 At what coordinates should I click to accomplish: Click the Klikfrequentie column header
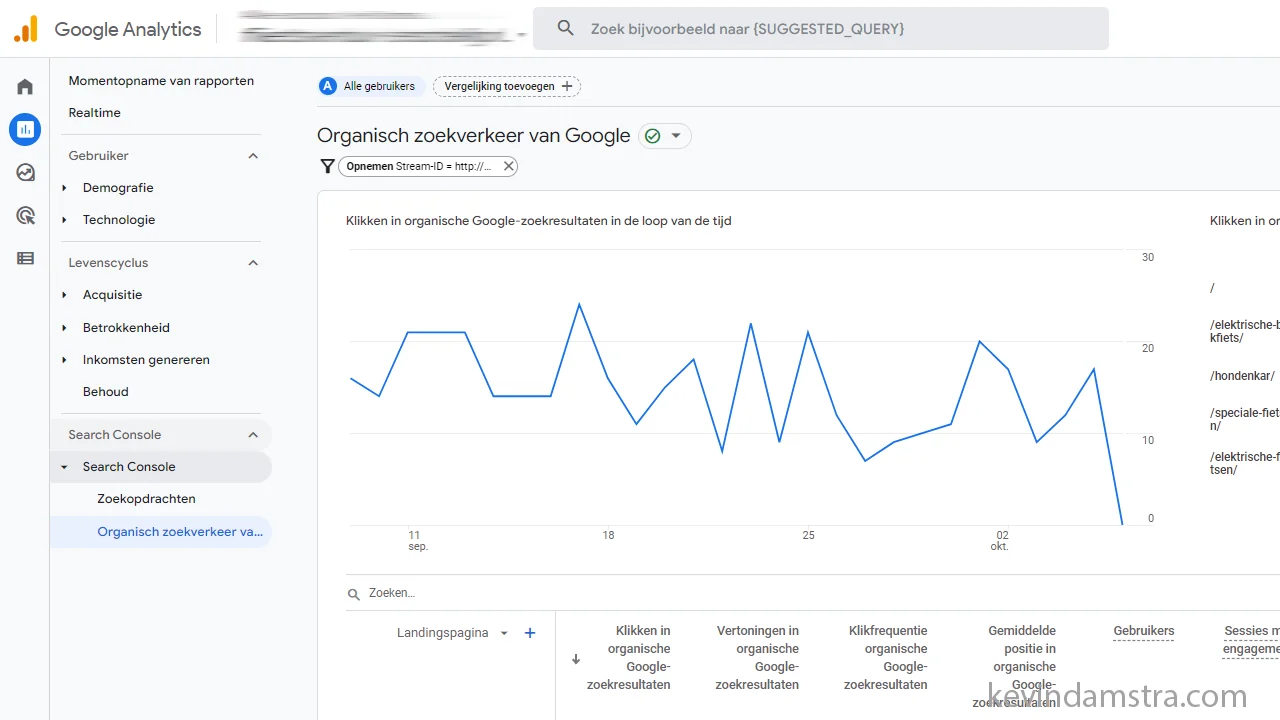885,658
